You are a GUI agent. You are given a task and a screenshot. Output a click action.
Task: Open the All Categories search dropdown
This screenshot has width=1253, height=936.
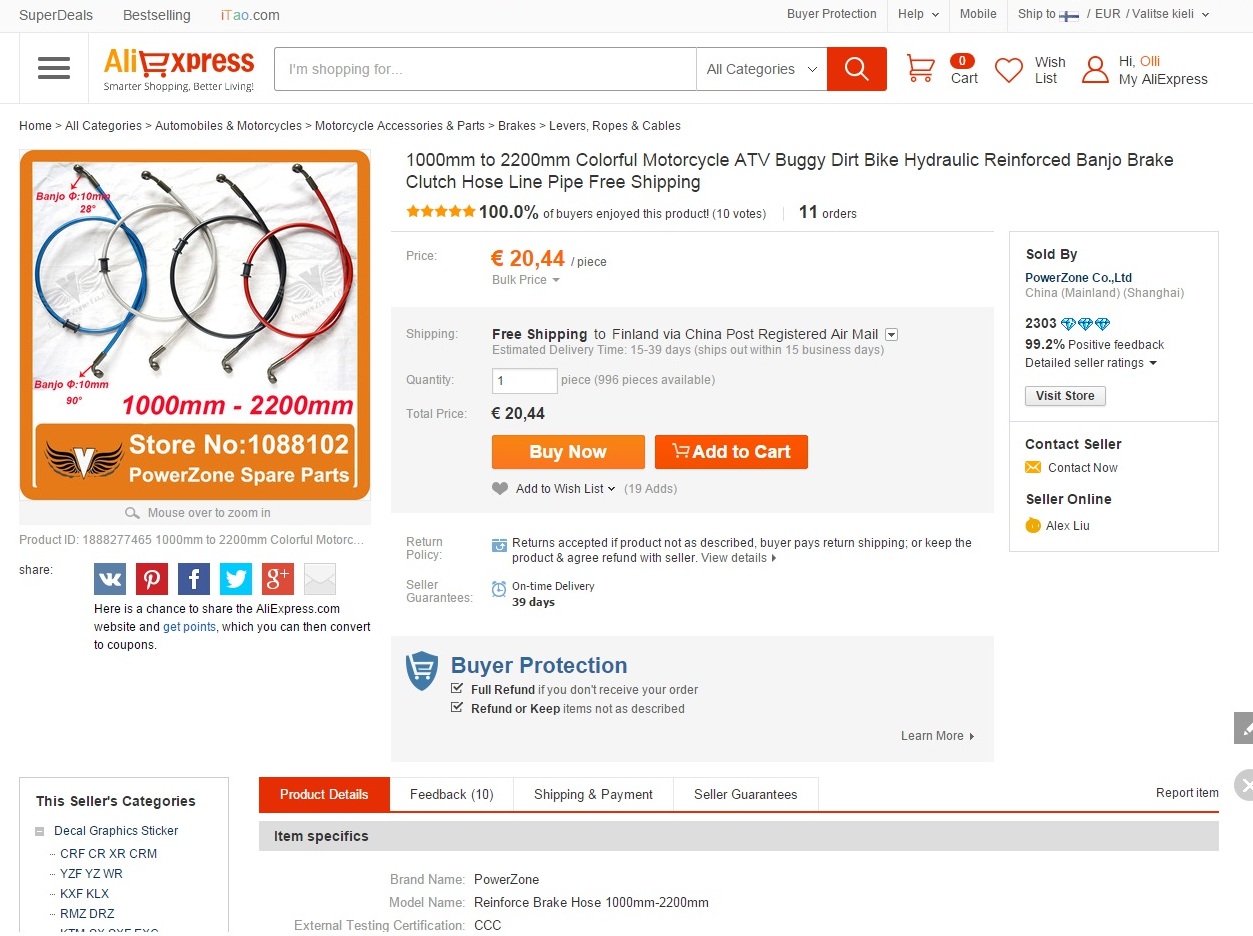pos(761,69)
